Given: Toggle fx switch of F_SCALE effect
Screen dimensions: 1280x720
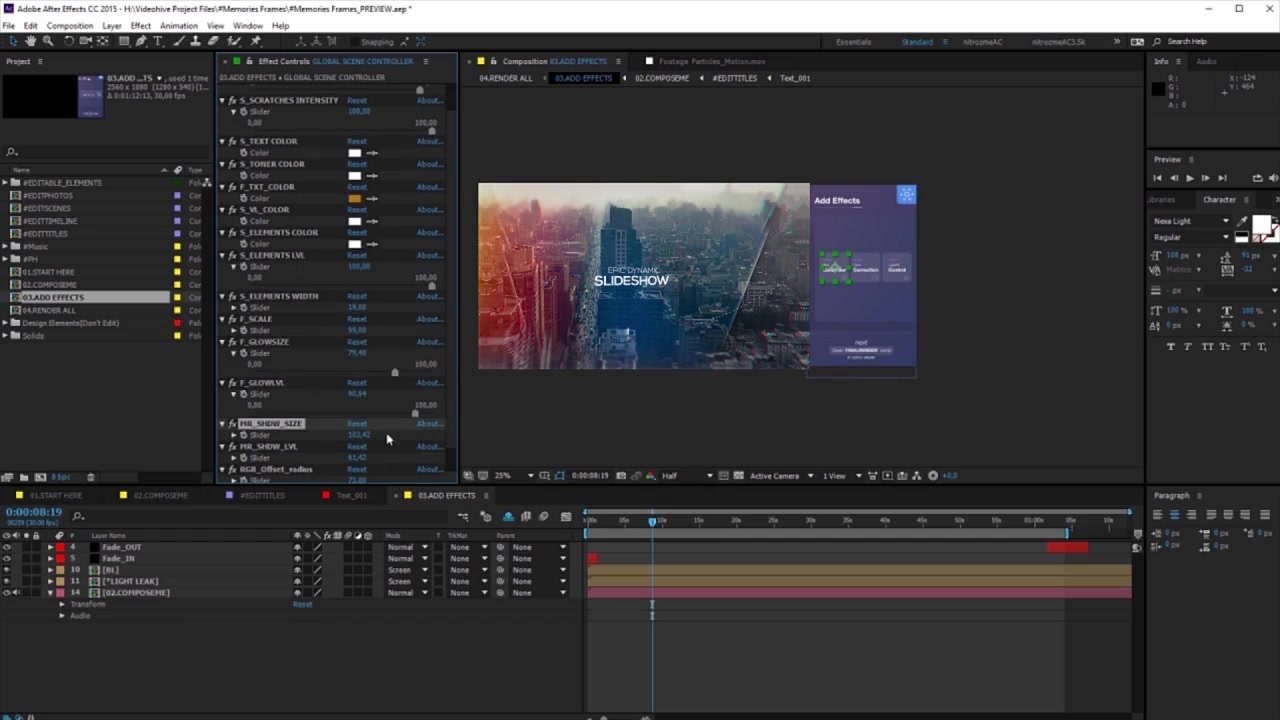Looking at the screenshot, I should click(x=232, y=319).
